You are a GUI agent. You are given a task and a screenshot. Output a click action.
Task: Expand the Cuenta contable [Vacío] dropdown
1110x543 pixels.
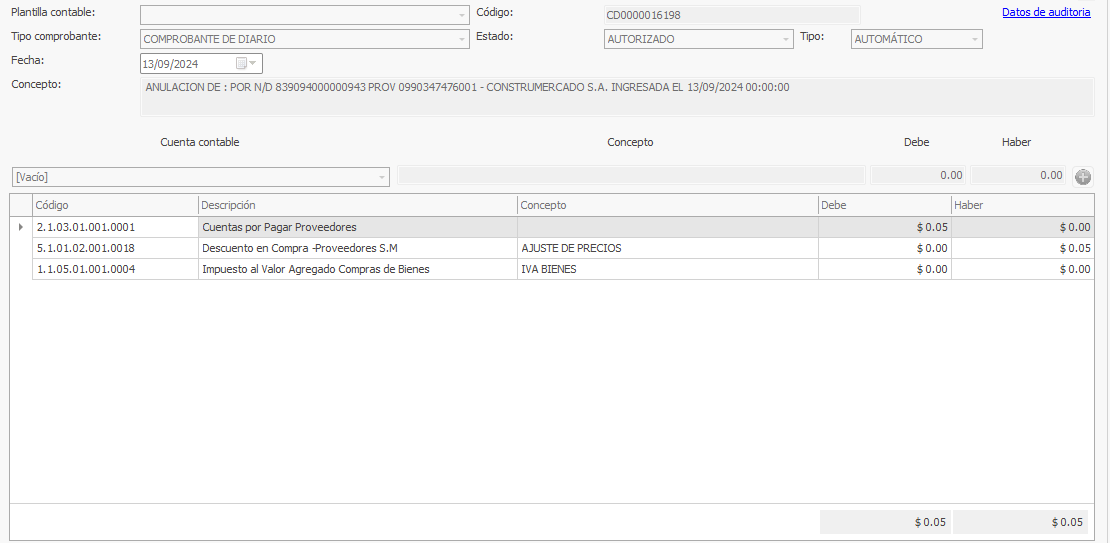[381, 177]
